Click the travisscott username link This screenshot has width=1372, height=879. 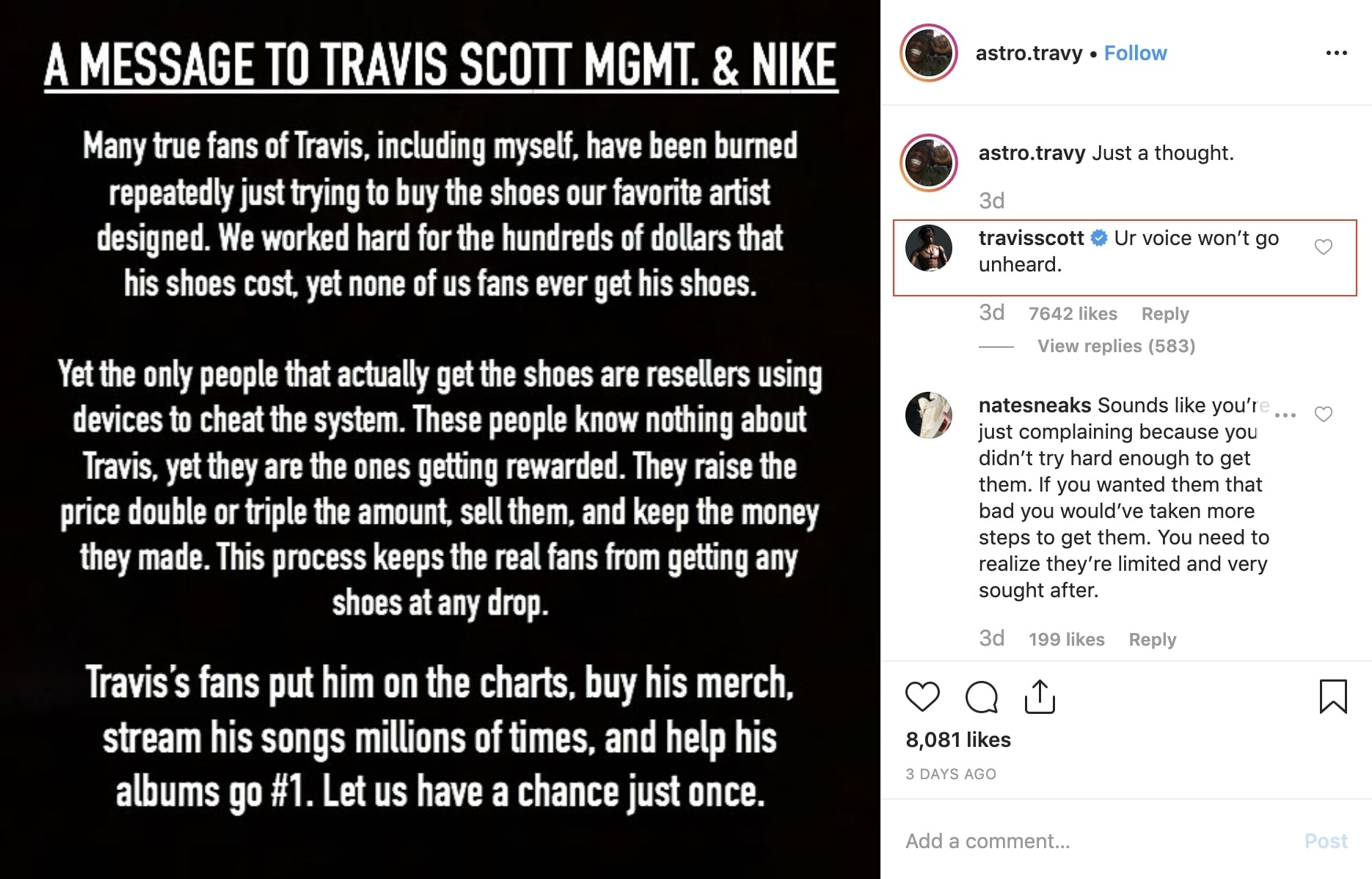(1031, 238)
